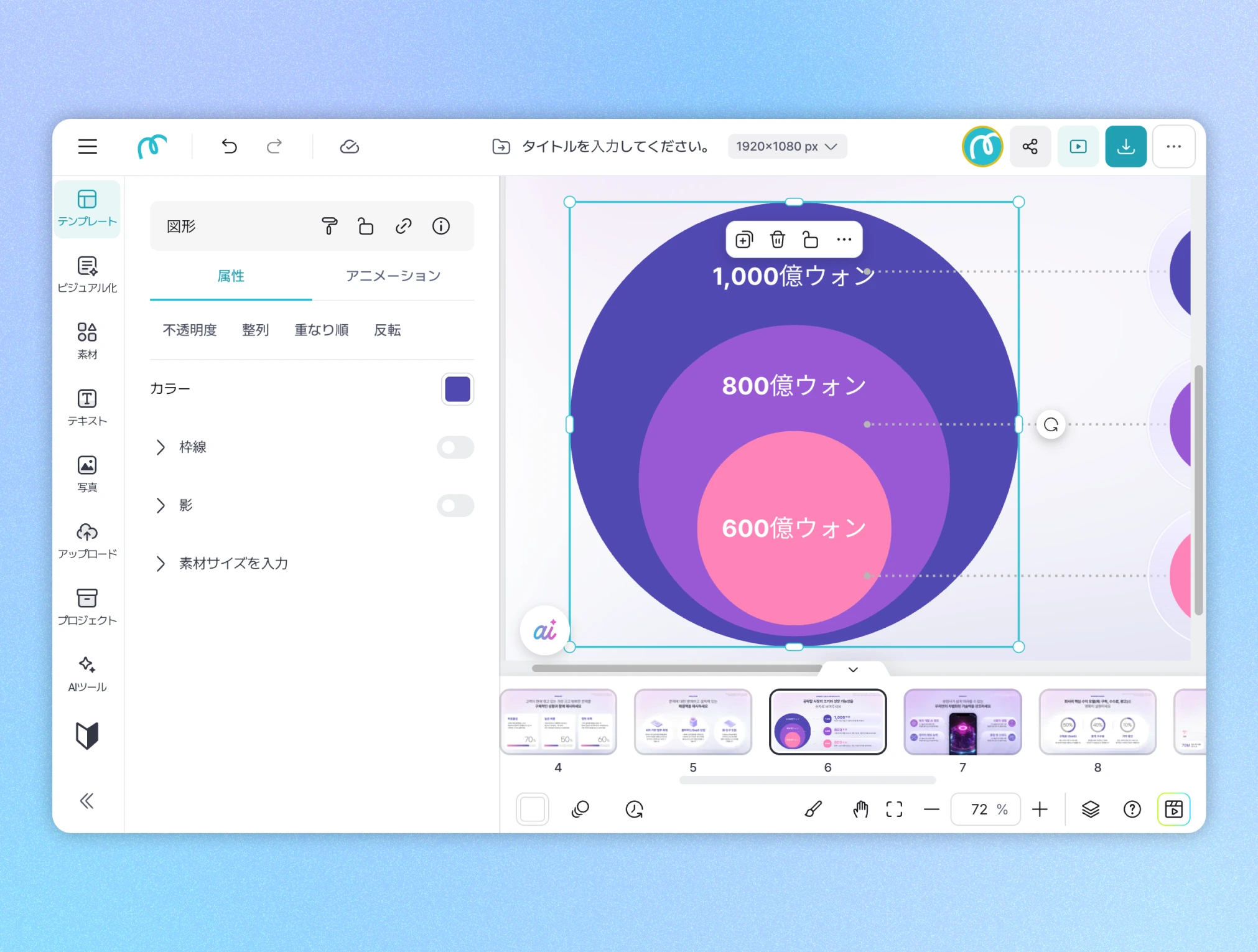Add a link to the shape
This screenshot has height=952, width=1258.
(404, 226)
